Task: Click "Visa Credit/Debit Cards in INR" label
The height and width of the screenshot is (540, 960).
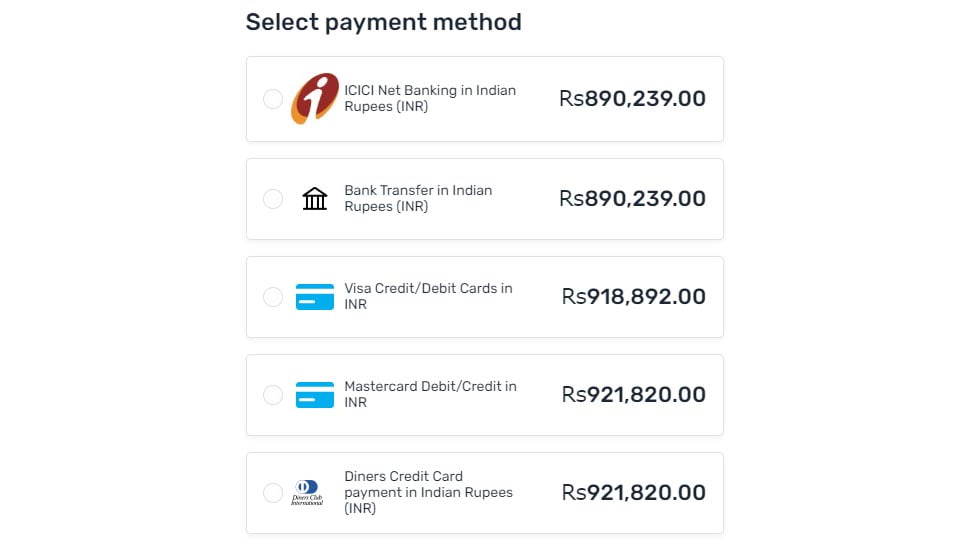Action: (428, 296)
